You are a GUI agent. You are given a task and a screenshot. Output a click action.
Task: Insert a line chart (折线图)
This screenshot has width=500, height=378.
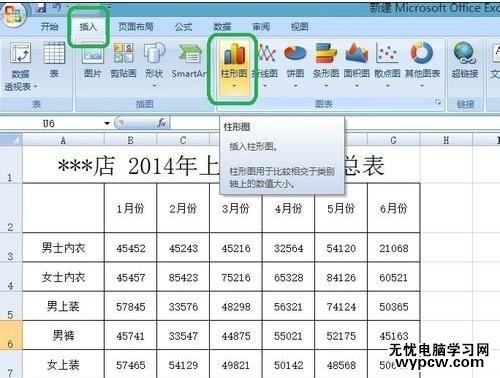point(266,65)
